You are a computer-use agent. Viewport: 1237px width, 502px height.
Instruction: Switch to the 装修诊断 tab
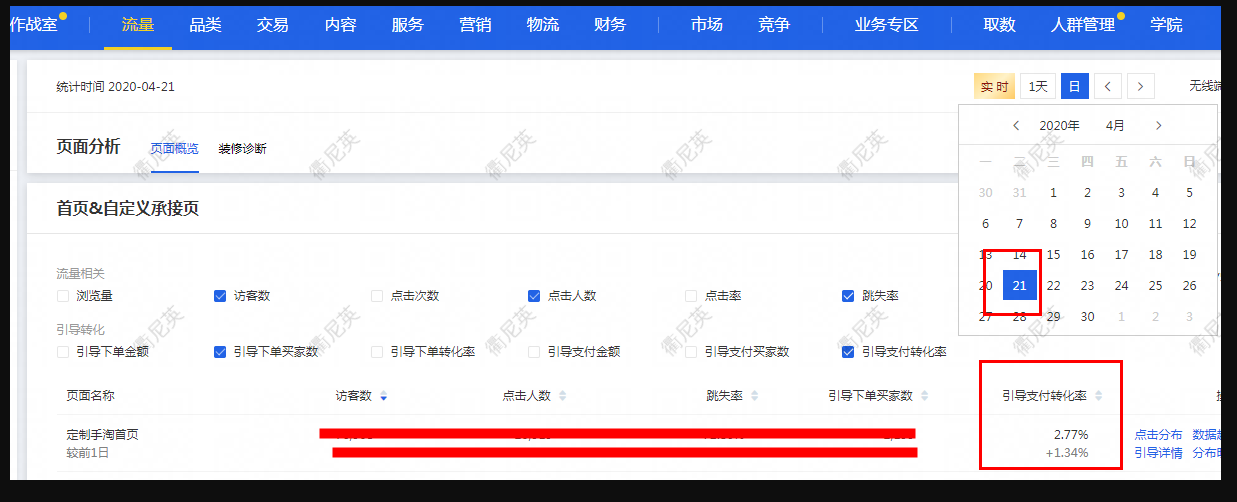(x=242, y=149)
